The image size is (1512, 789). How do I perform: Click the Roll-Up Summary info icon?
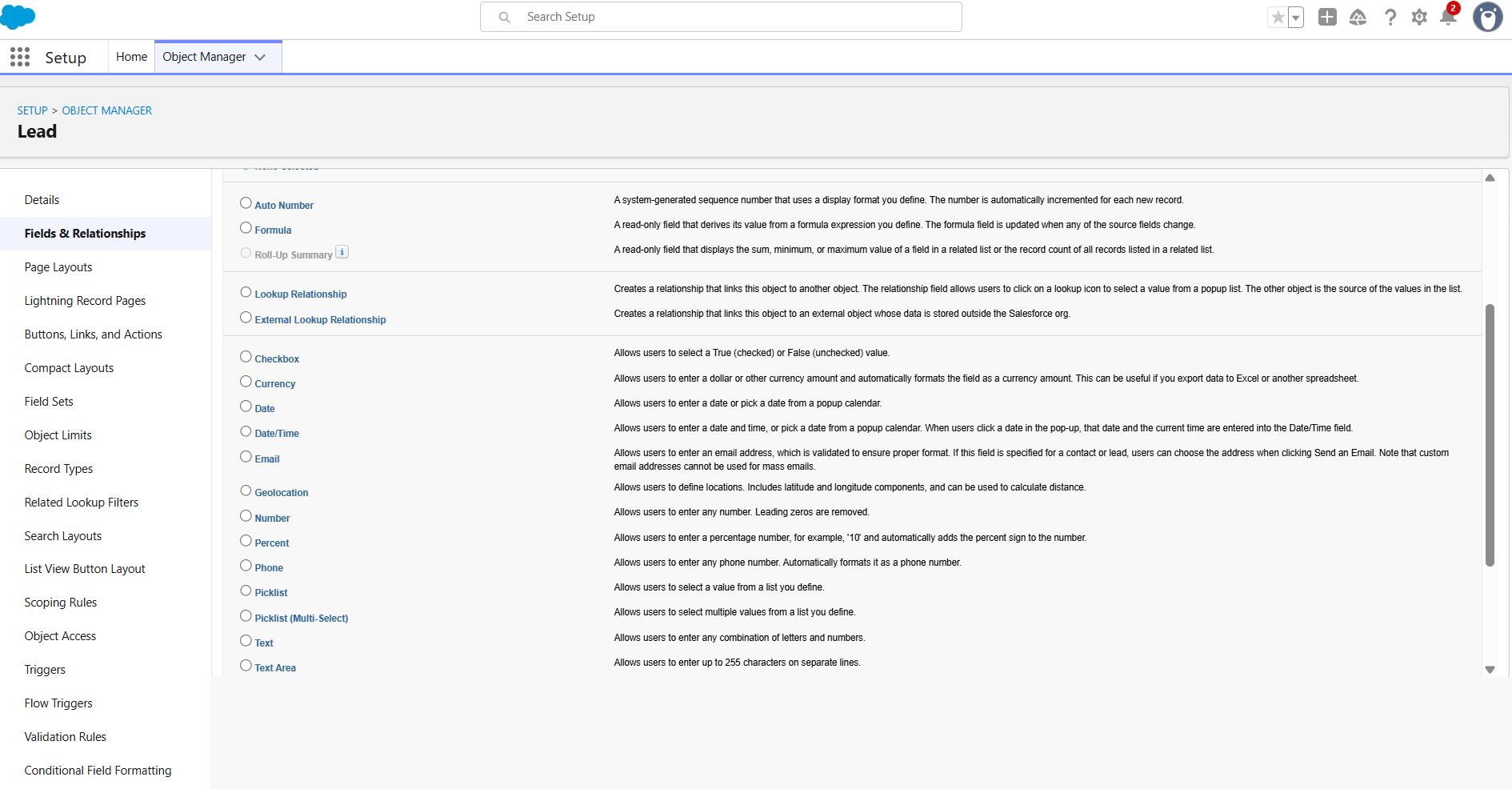coord(342,252)
